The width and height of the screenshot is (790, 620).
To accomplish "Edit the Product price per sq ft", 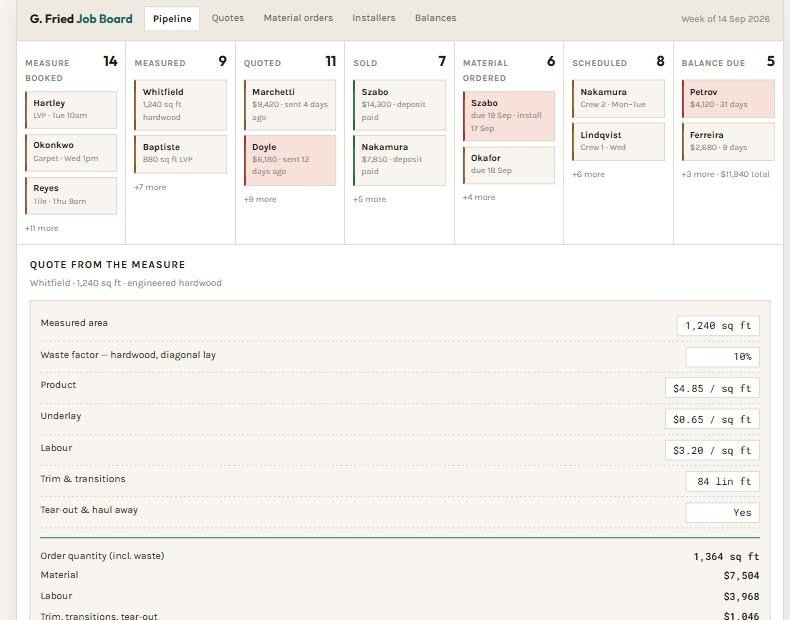I will point(712,388).
